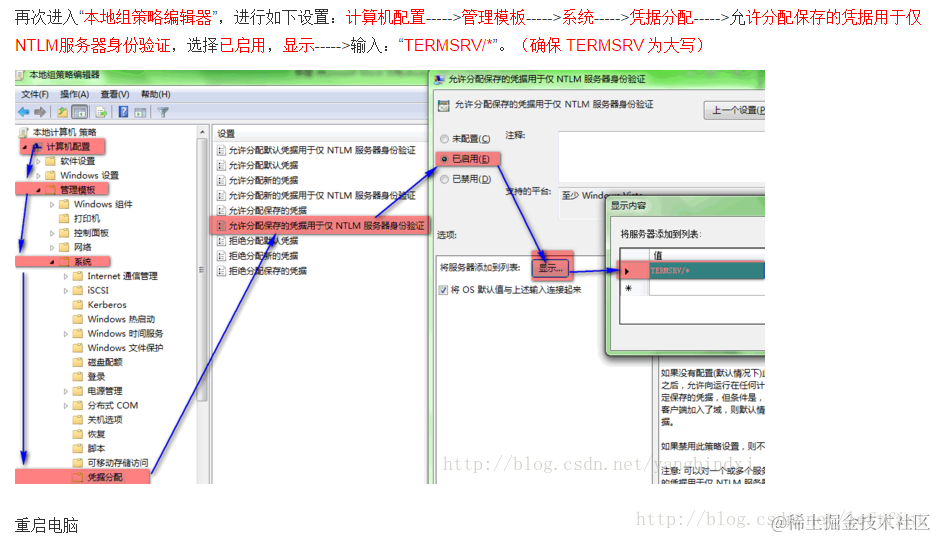937x539 pixels.
Task: Click the folder icon beside Windows 设置
Action: [50, 175]
